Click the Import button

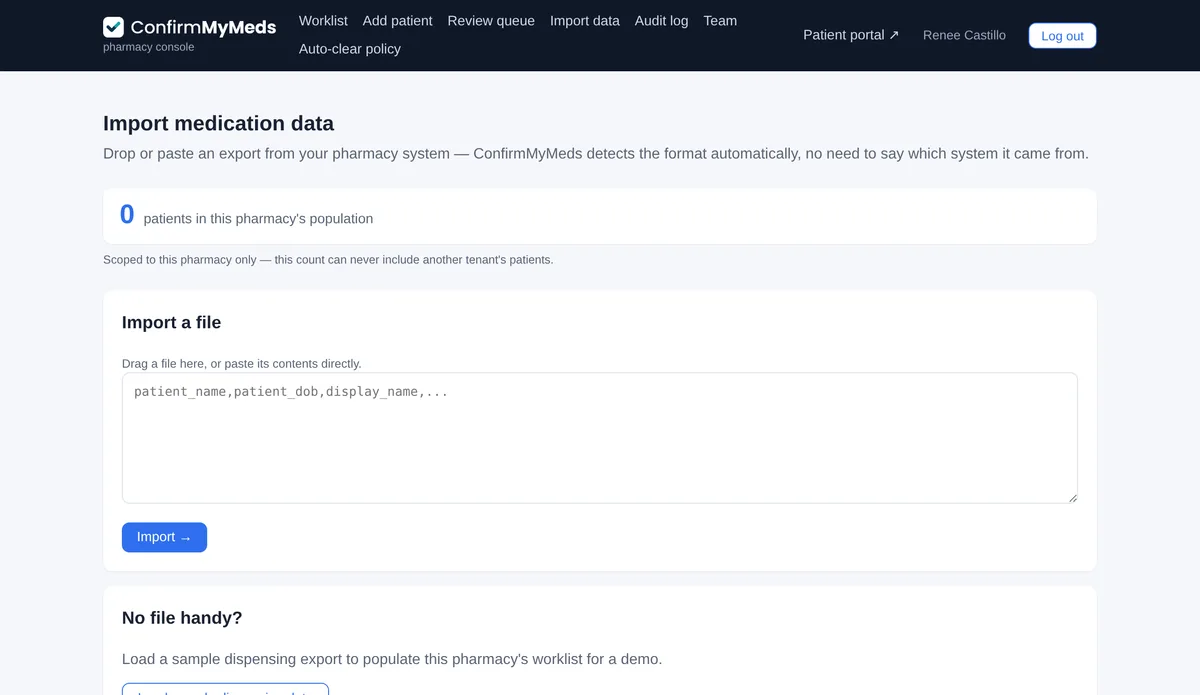pos(164,537)
